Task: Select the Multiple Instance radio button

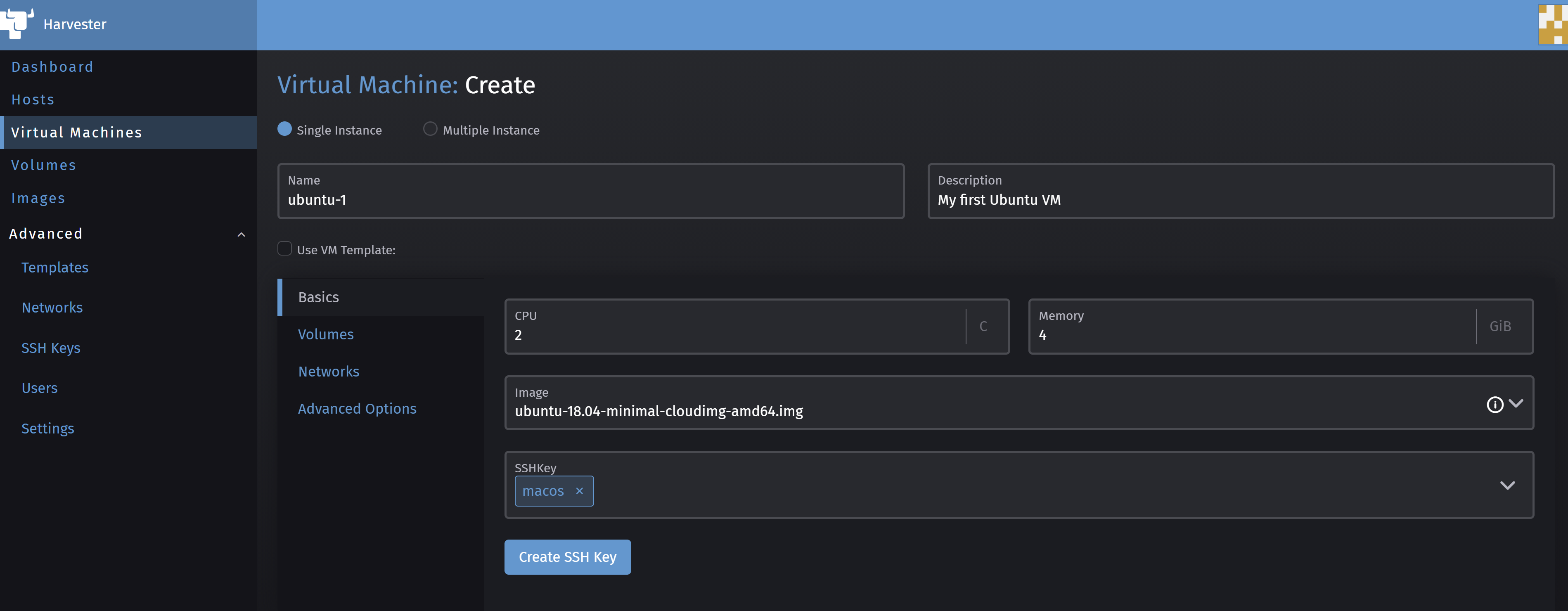Action: pos(430,129)
